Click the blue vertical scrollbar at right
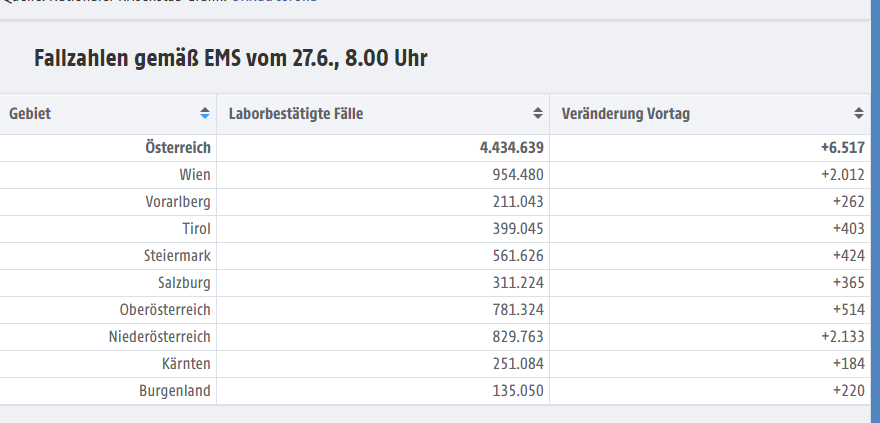This screenshot has width=880, height=423. click(x=876, y=212)
